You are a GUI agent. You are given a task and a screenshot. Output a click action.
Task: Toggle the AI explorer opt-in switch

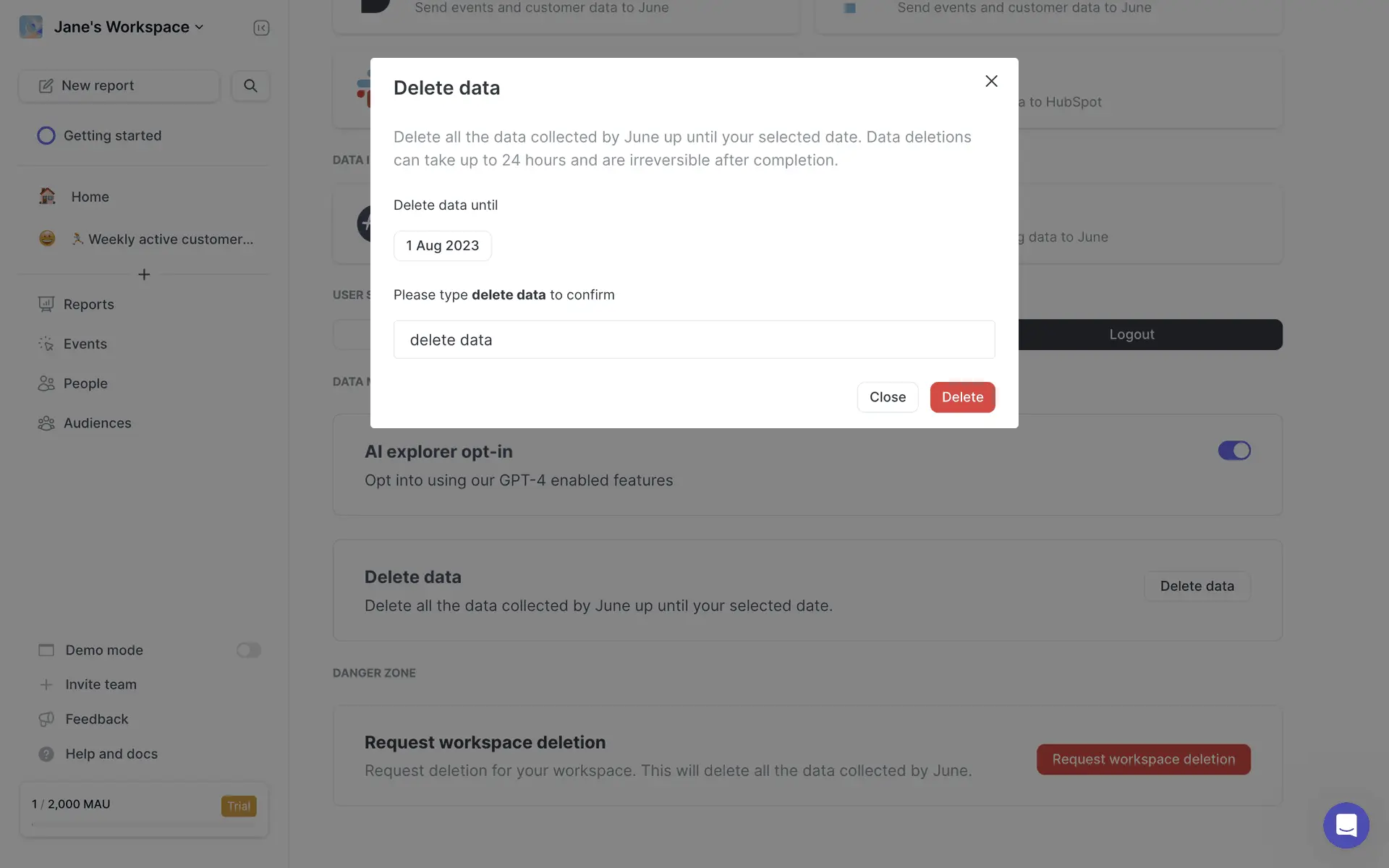[x=1234, y=451]
